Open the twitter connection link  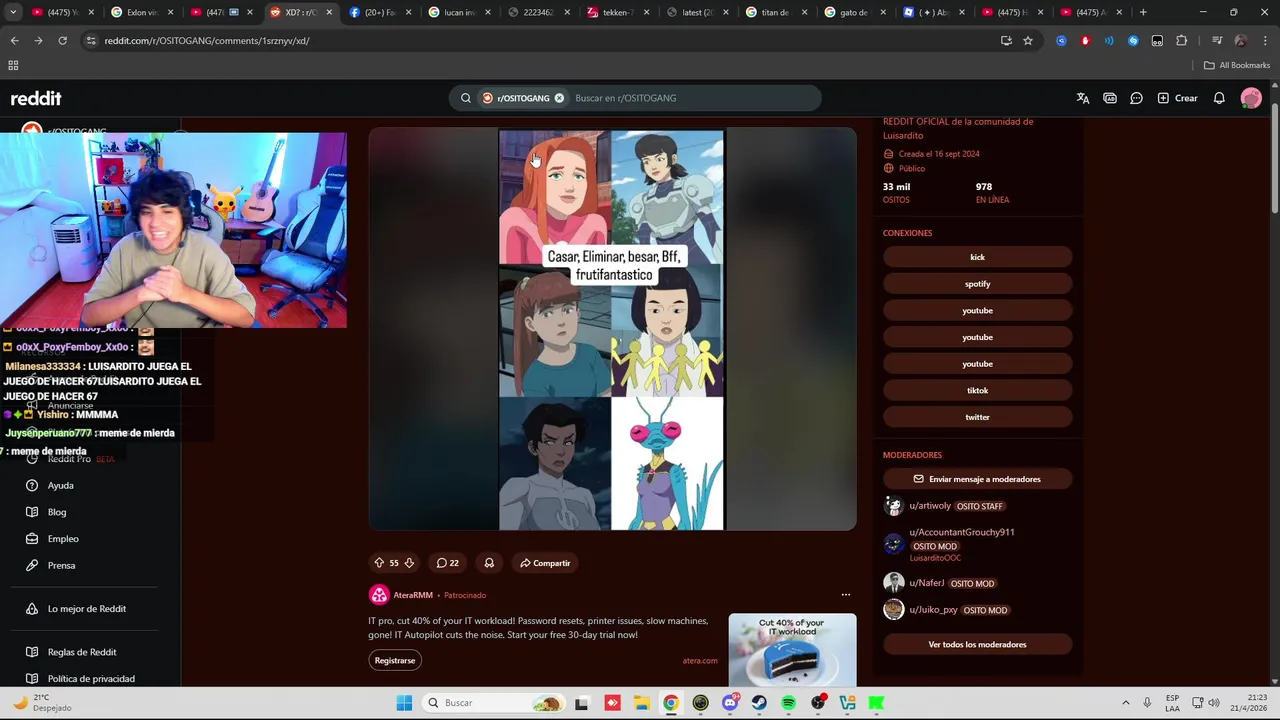point(977,417)
